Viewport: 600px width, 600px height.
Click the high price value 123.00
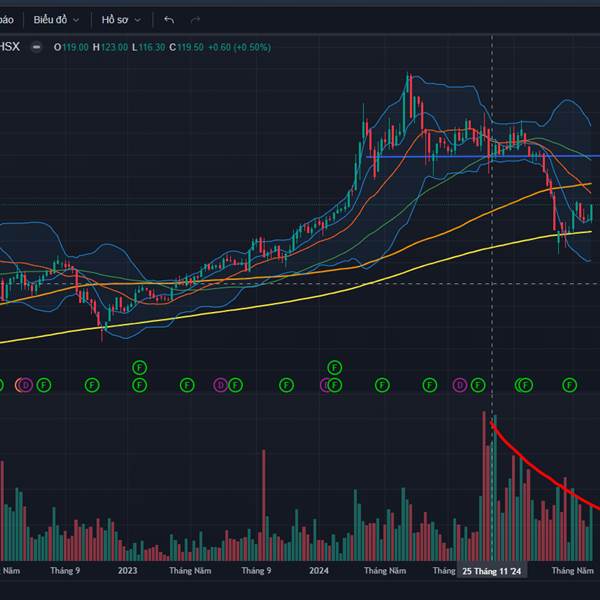coord(114,47)
